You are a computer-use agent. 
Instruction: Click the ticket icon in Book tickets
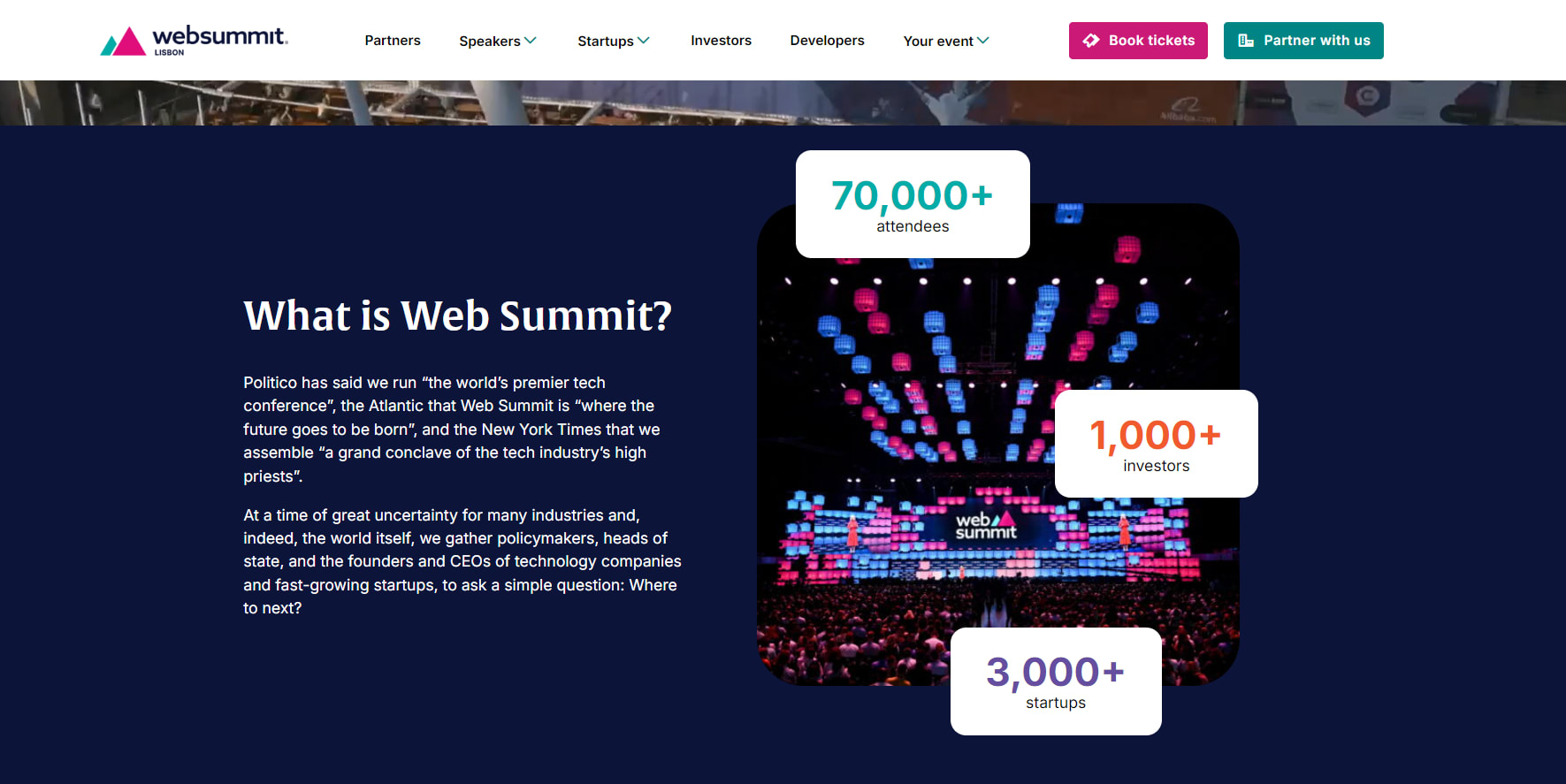[x=1091, y=41]
